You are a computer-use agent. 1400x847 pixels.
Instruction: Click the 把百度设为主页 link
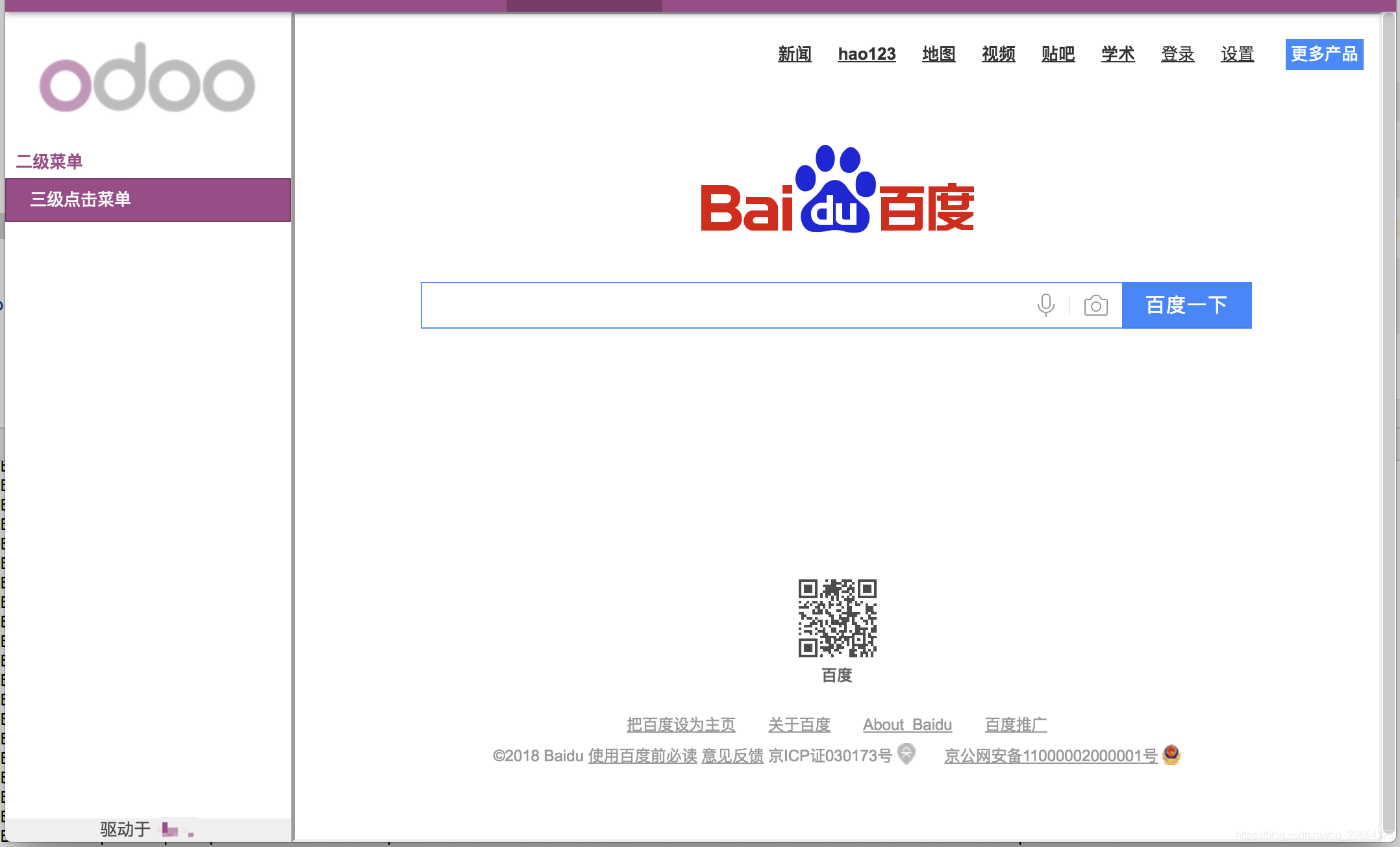[x=681, y=724]
